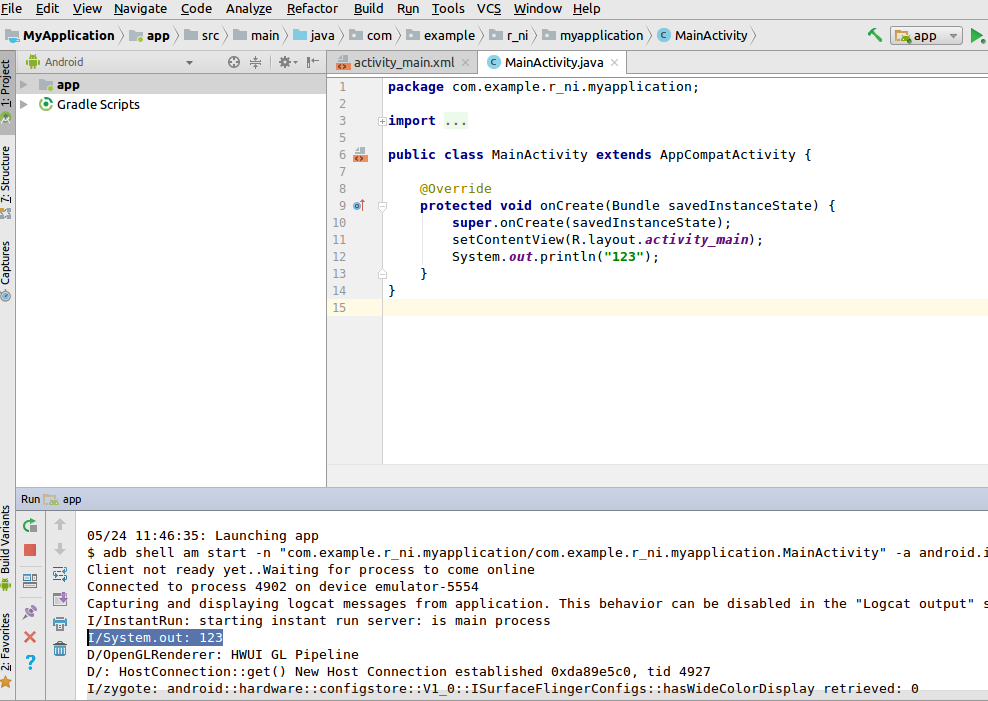Open the Refactor menu

314,9
